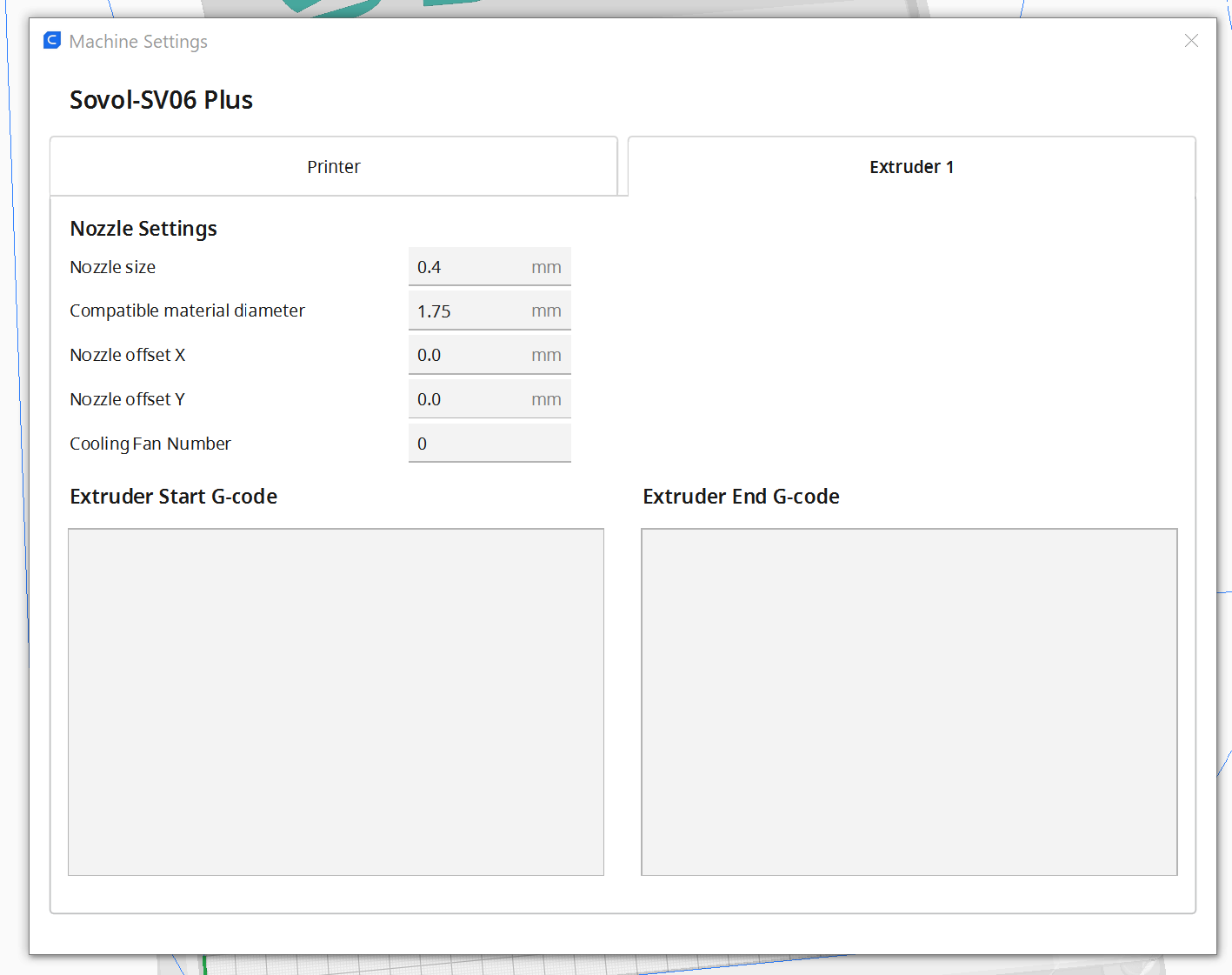
Task: Click the Nozzle offset Y label
Action: 128,399
